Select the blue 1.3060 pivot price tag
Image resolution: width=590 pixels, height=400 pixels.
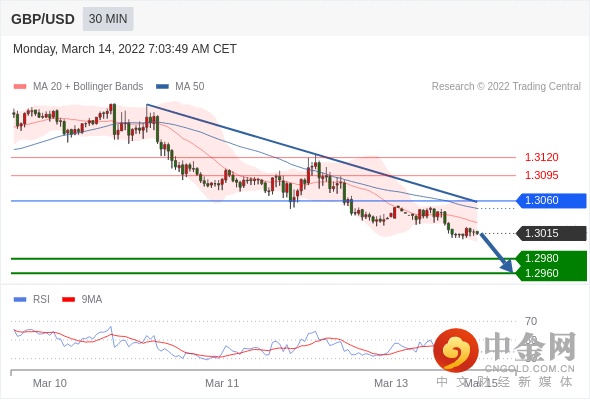click(x=551, y=201)
